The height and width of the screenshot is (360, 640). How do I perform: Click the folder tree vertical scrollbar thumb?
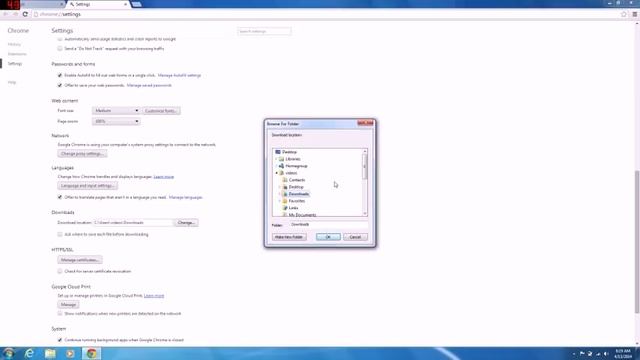click(x=365, y=167)
